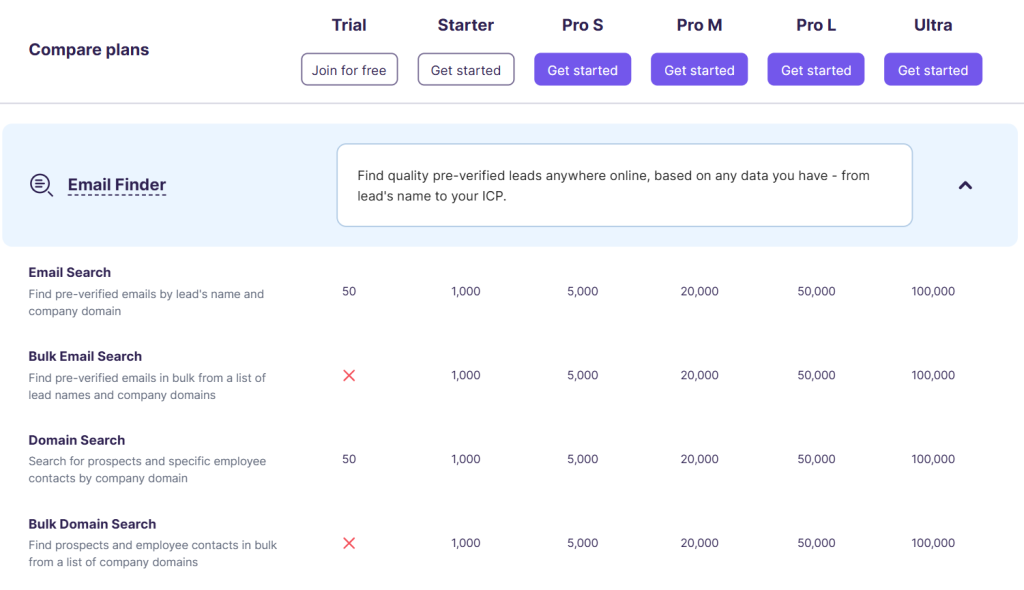This screenshot has width=1024, height=590.
Task: Click Join for free under Trial
Action: pos(349,69)
